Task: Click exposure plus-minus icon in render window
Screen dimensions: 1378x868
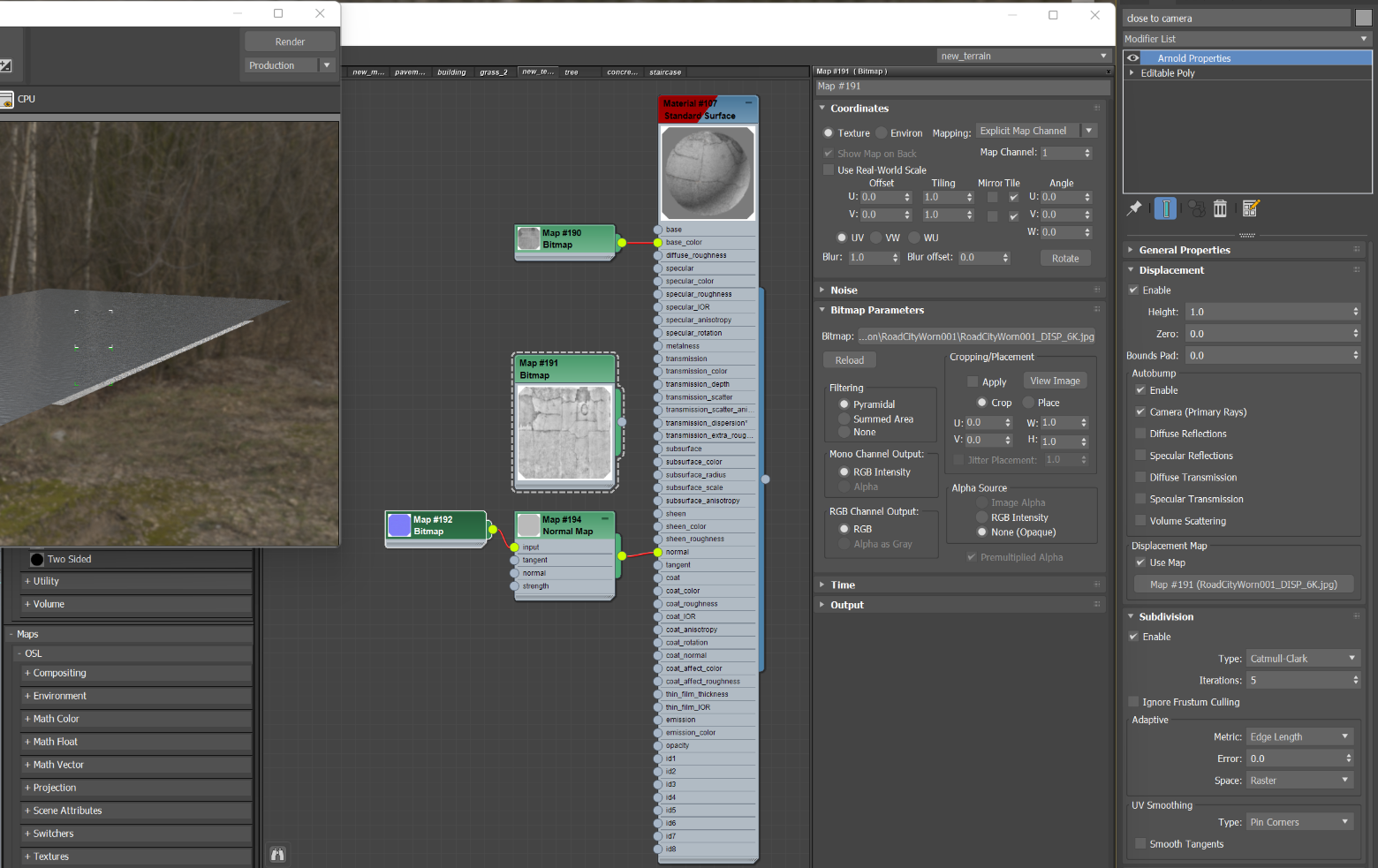Action: 5,65
